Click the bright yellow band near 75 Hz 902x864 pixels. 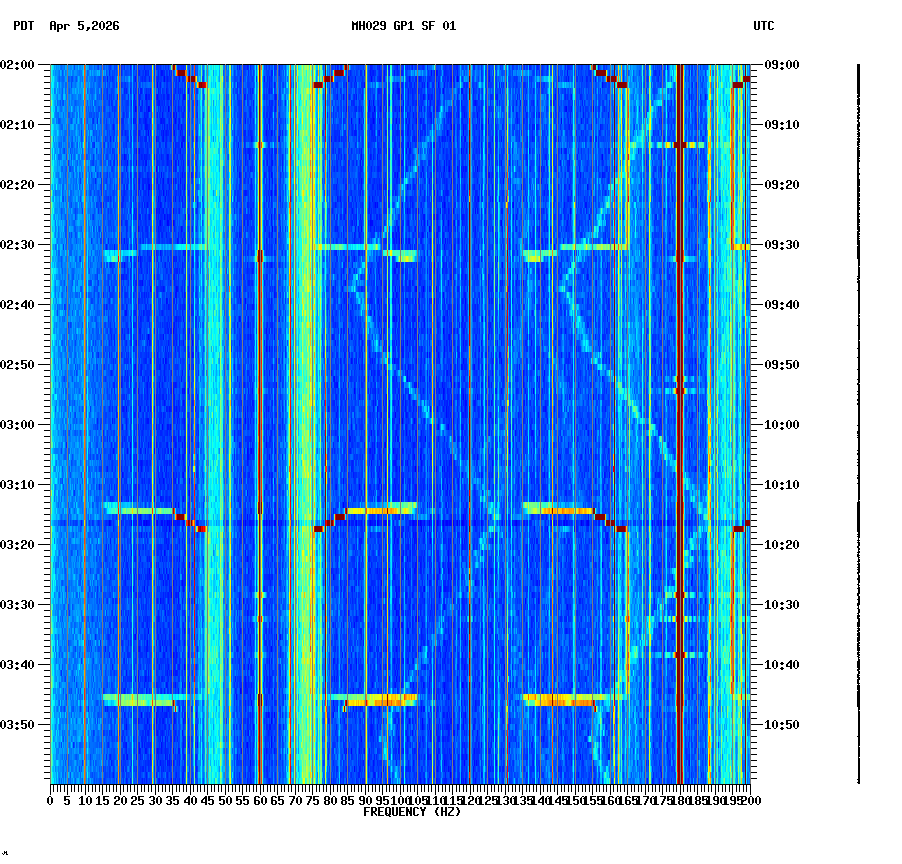310,420
